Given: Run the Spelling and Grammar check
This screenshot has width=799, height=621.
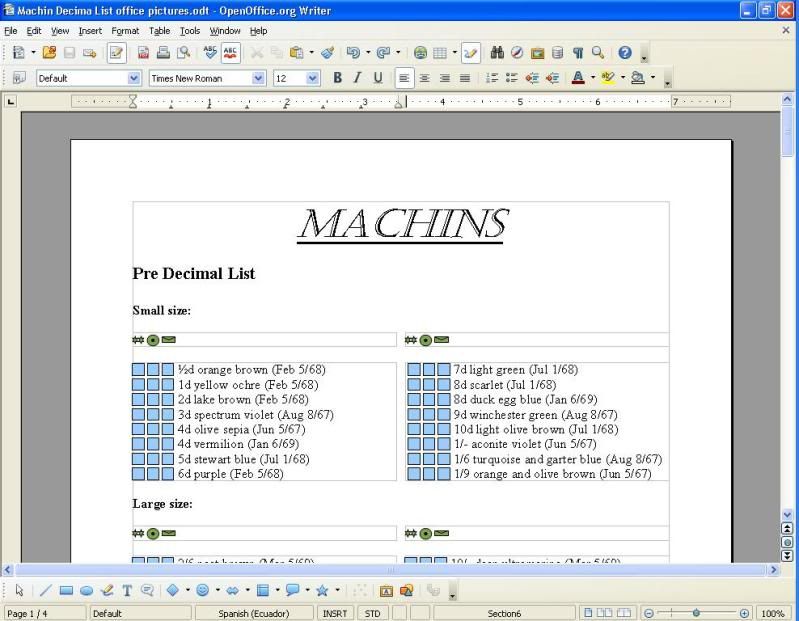Looking at the screenshot, I should 210,52.
